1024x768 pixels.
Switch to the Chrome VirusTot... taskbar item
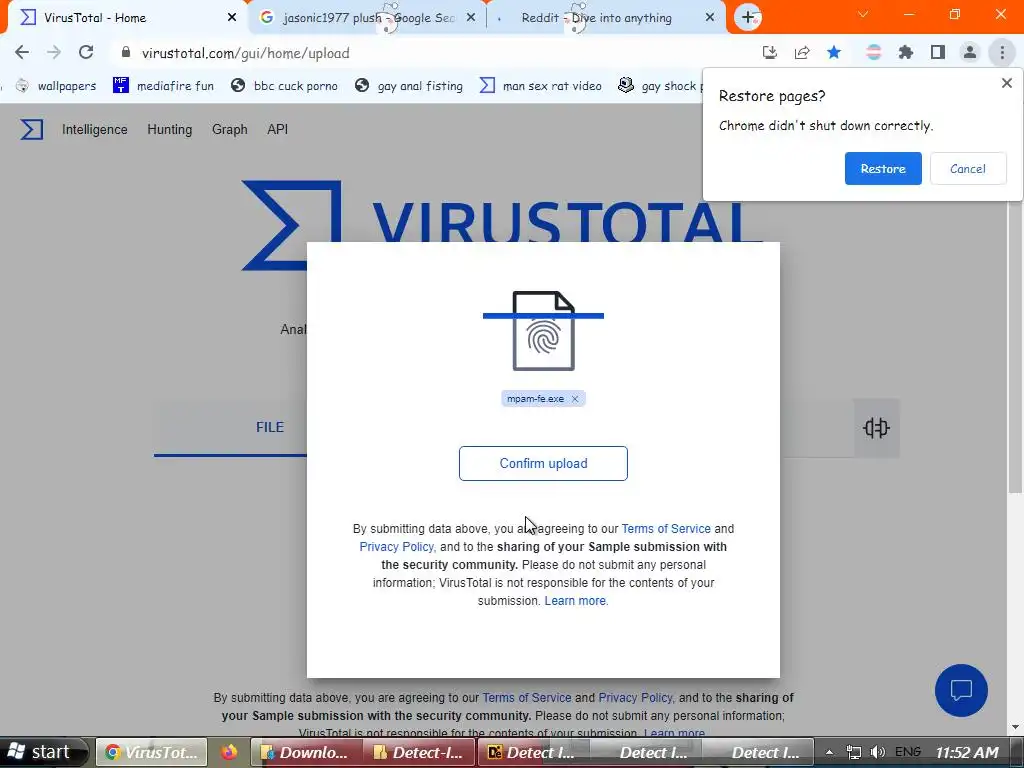click(152, 752)
